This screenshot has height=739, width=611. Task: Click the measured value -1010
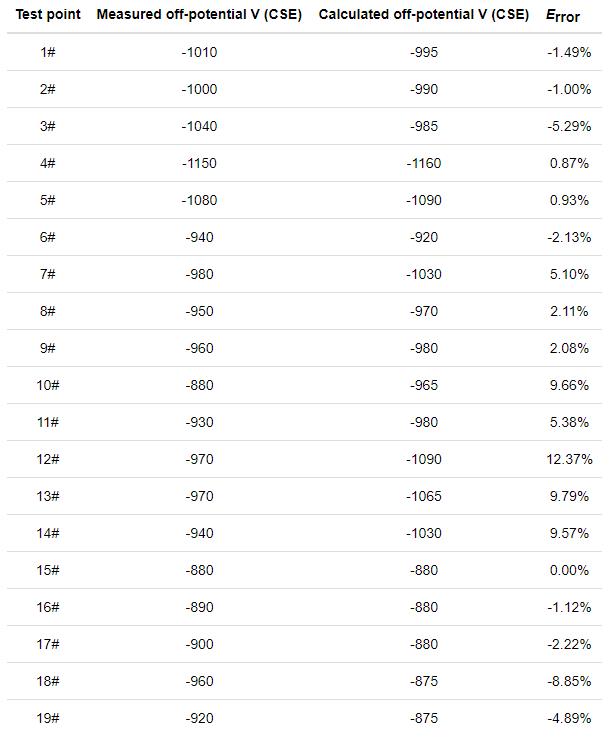199,52
